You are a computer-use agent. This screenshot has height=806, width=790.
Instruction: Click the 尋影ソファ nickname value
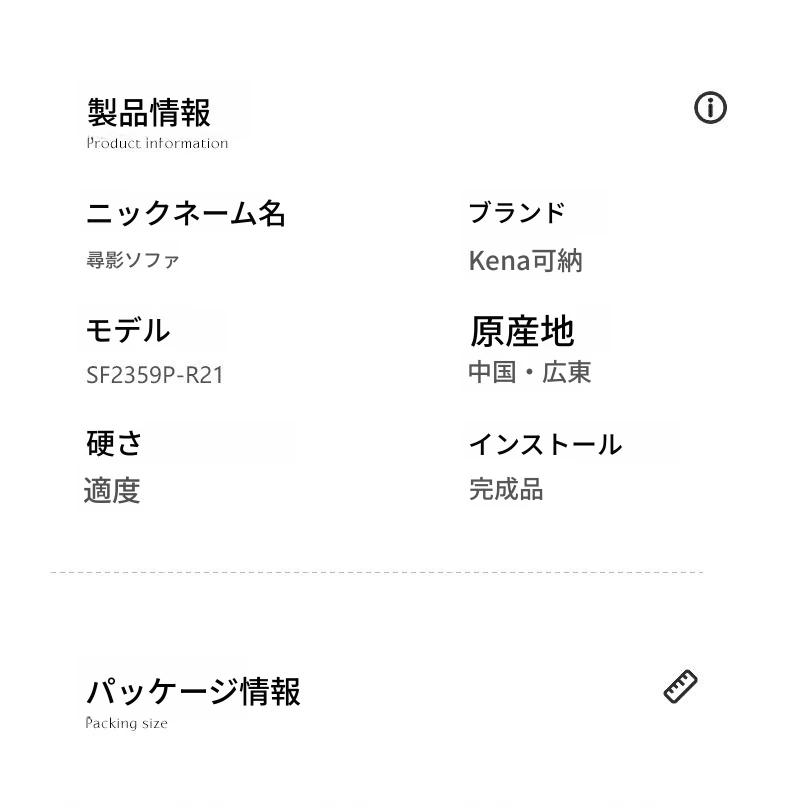(x=133, y=260)
